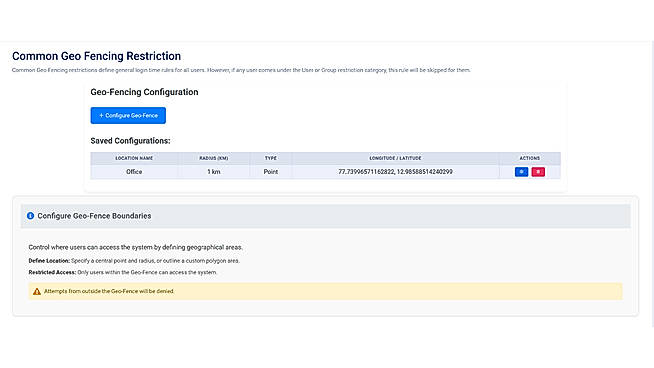This screenshot has width=654, height=368.
Task: Click the Attempts from outside warning text
Action: [x=109, y=291]
